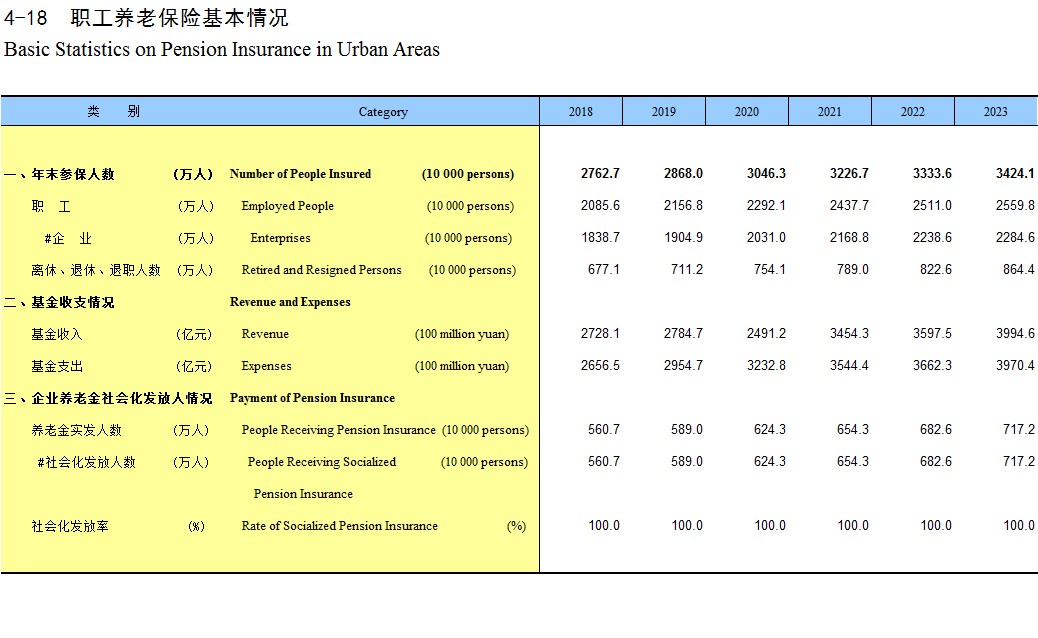Click the English 'Category' header cell

(383, 111)
